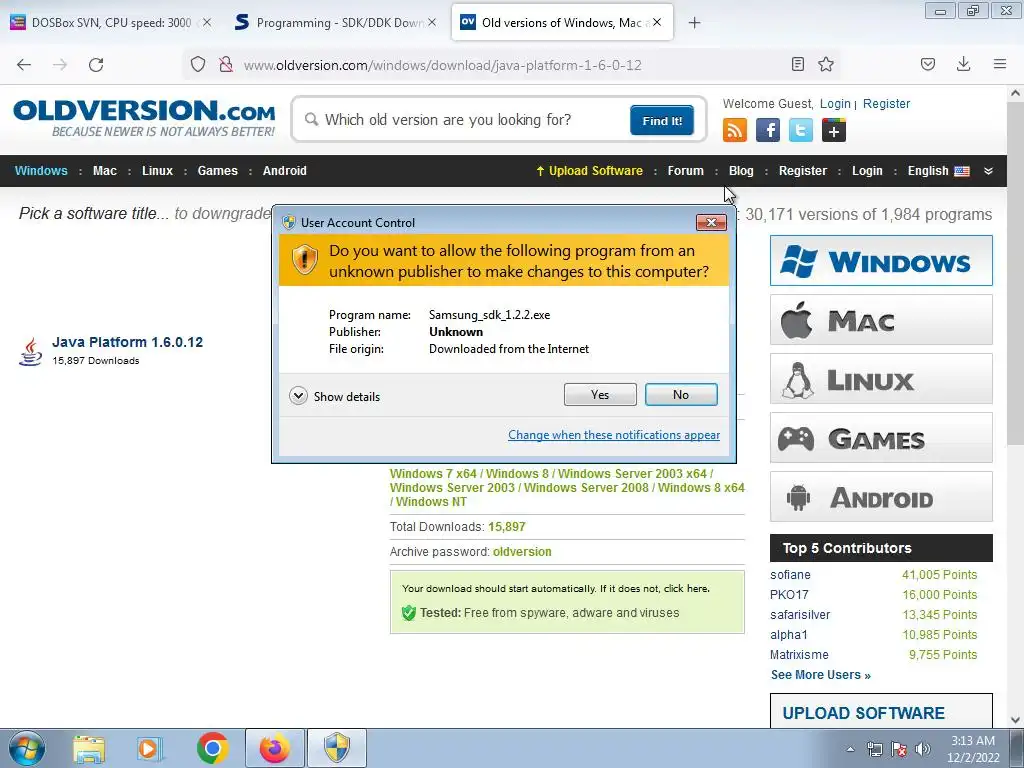1024x768 pixels.
Task: Open contributor PKO17's profile
Action: point(789,595)
